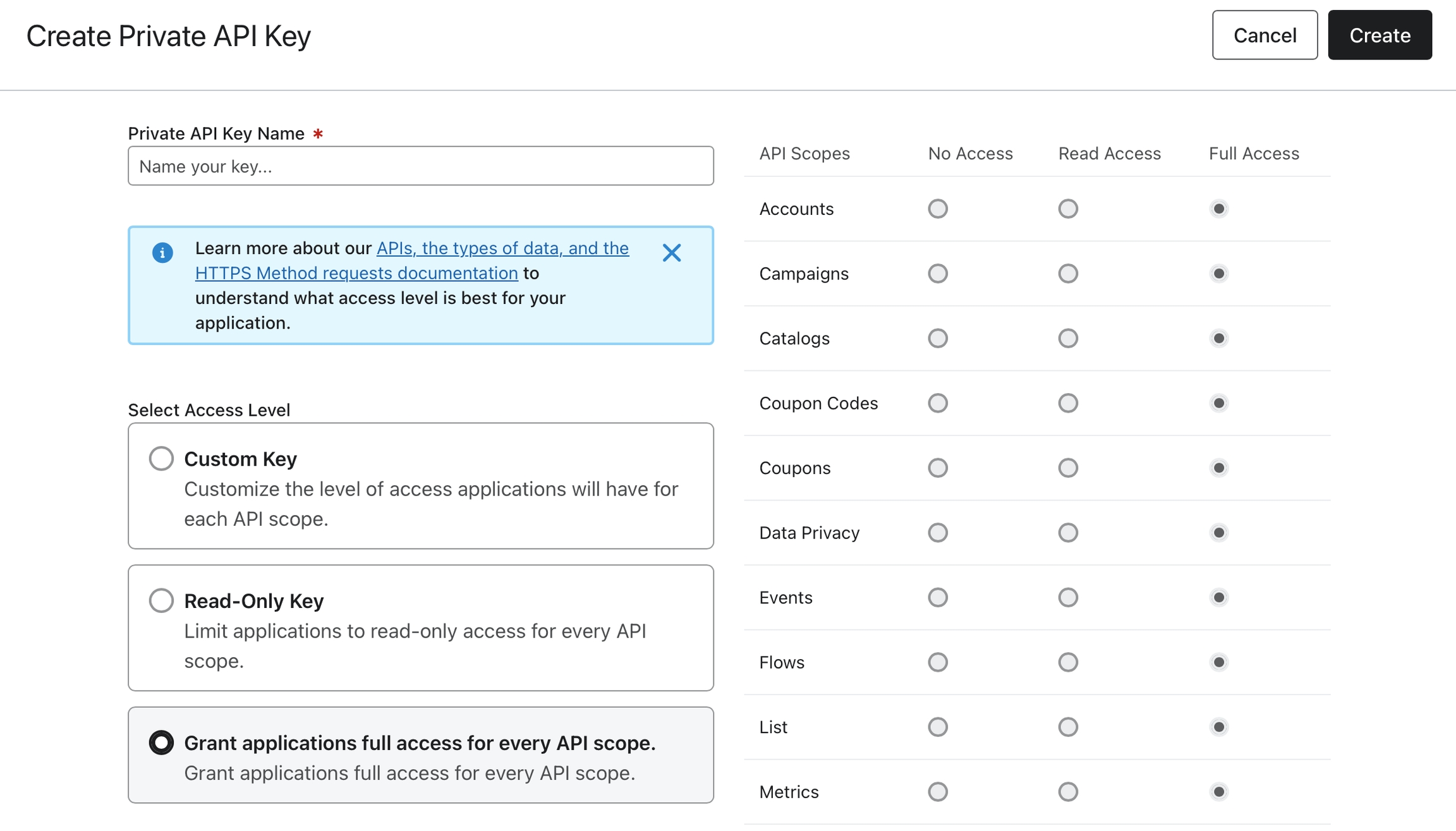Choose the Read-Only Key option
Screen dimensions: 1456x831
pos(161,600)
